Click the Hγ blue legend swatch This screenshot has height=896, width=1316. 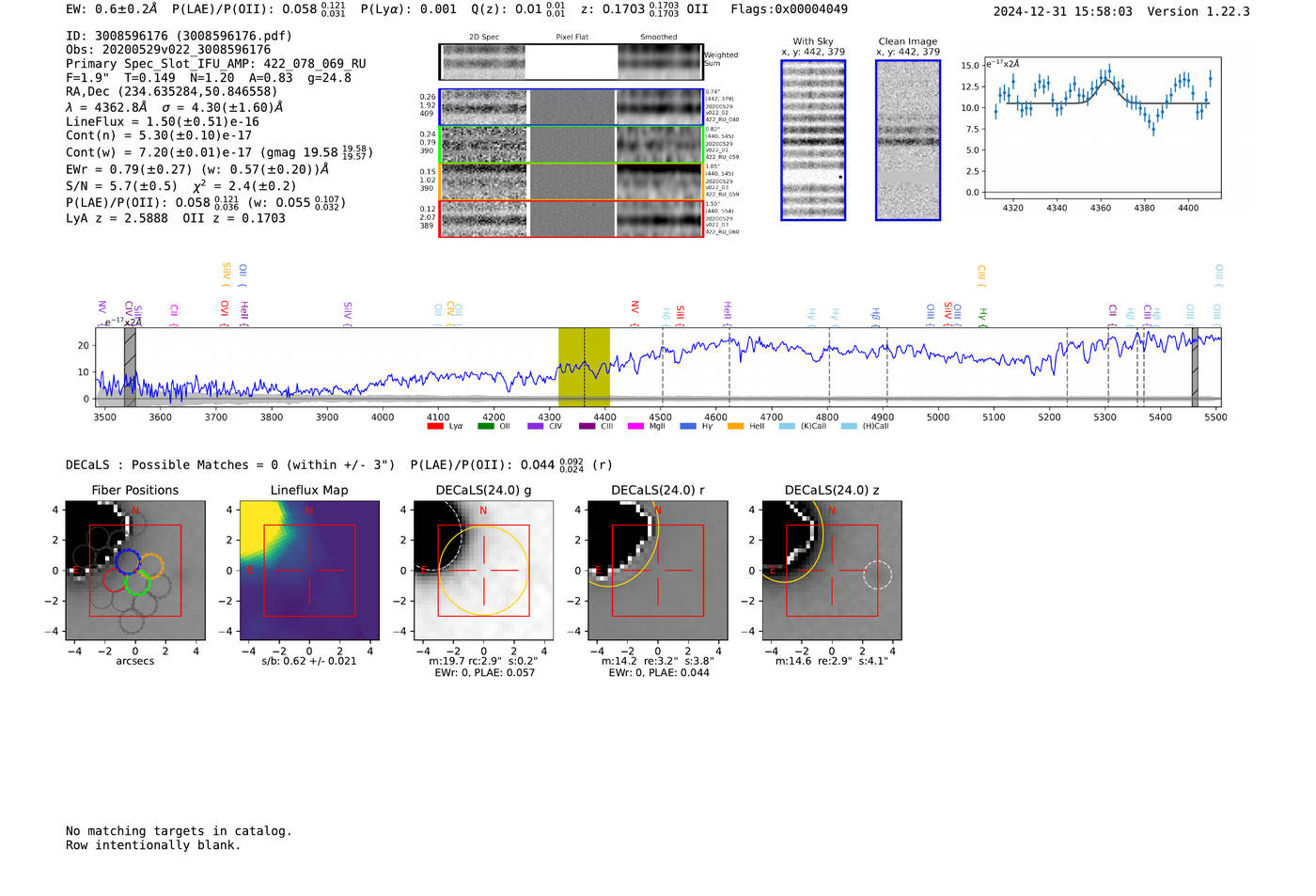pyautogui.click(x=688, y=426)
